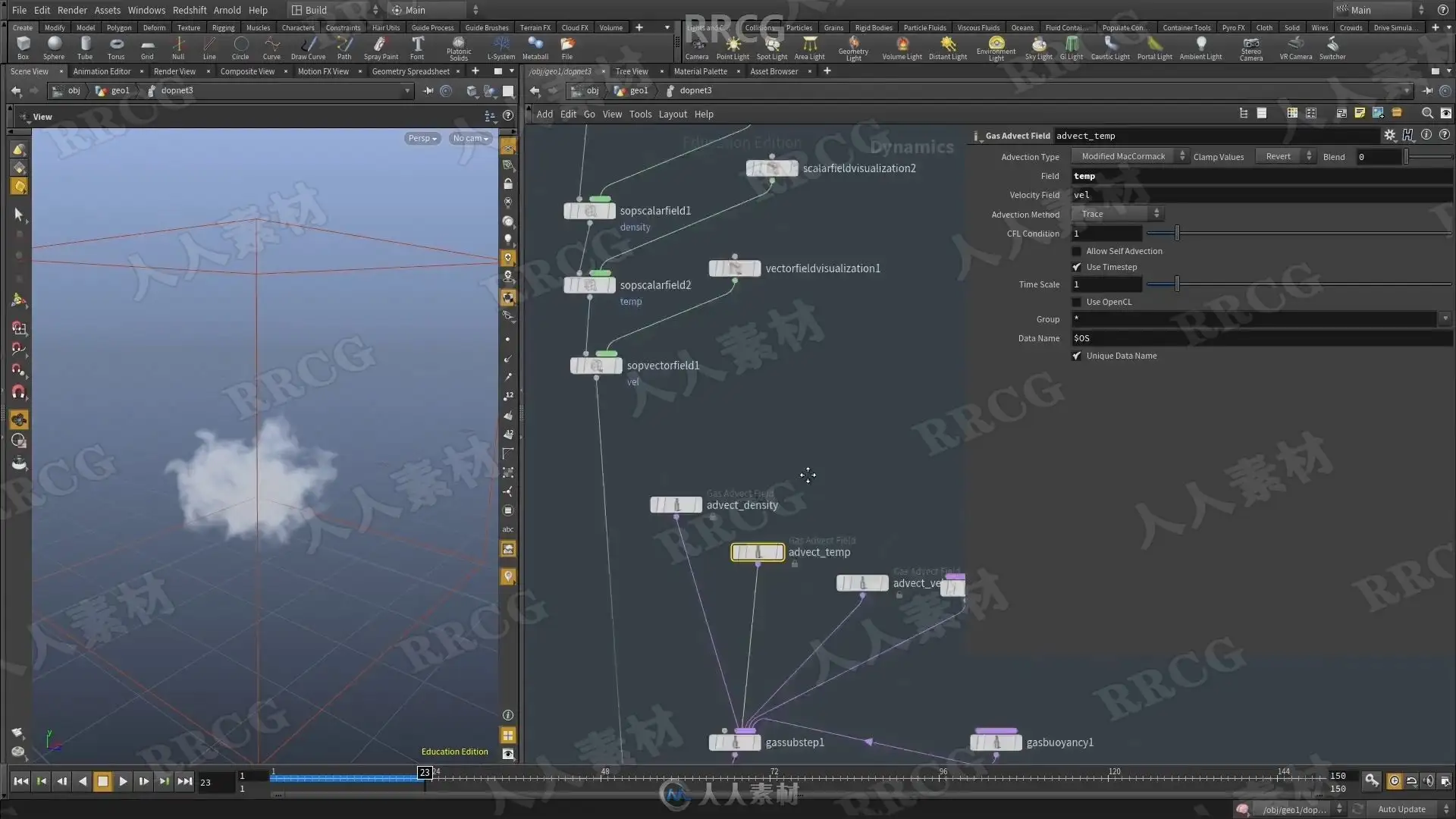
Task: Select the Draw Curve shelf tool
Action: (309, 48)
